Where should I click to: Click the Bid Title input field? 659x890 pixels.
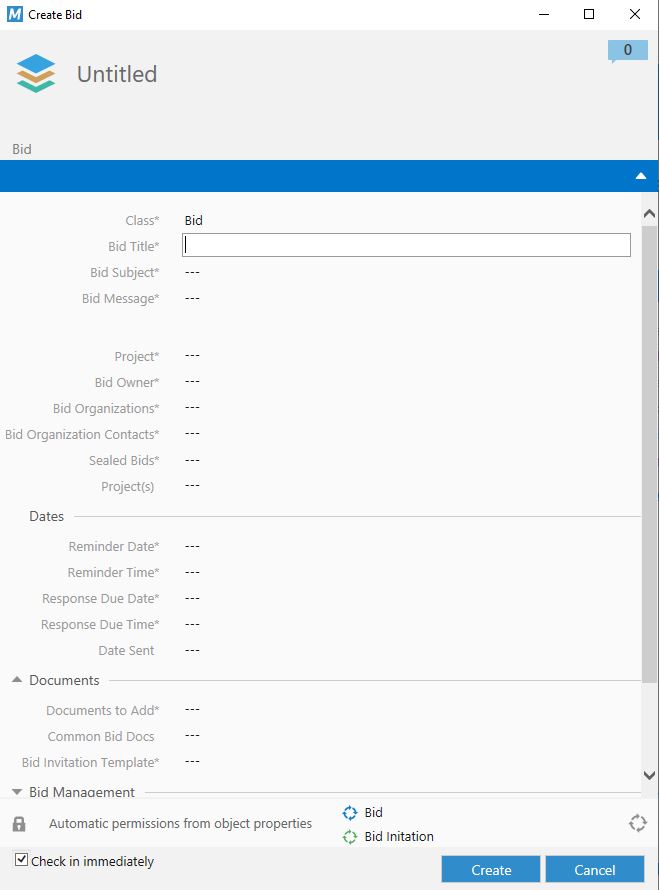click(406, 245)
